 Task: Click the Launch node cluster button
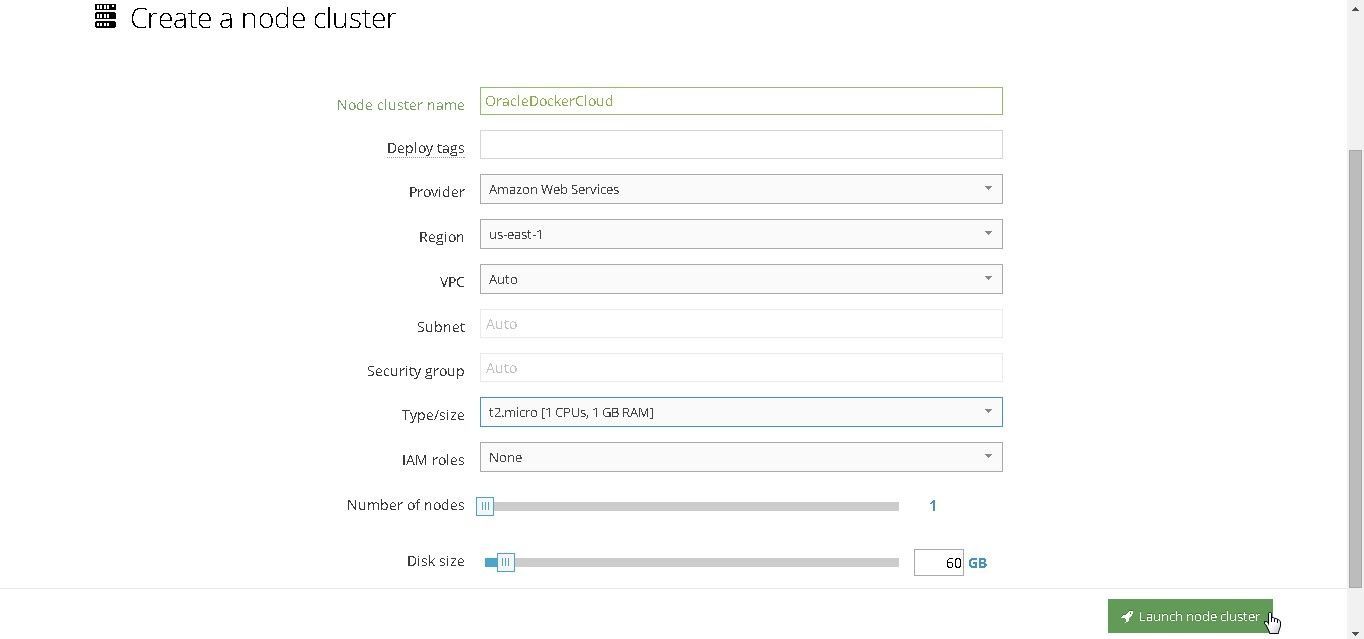pos(1190,616)
